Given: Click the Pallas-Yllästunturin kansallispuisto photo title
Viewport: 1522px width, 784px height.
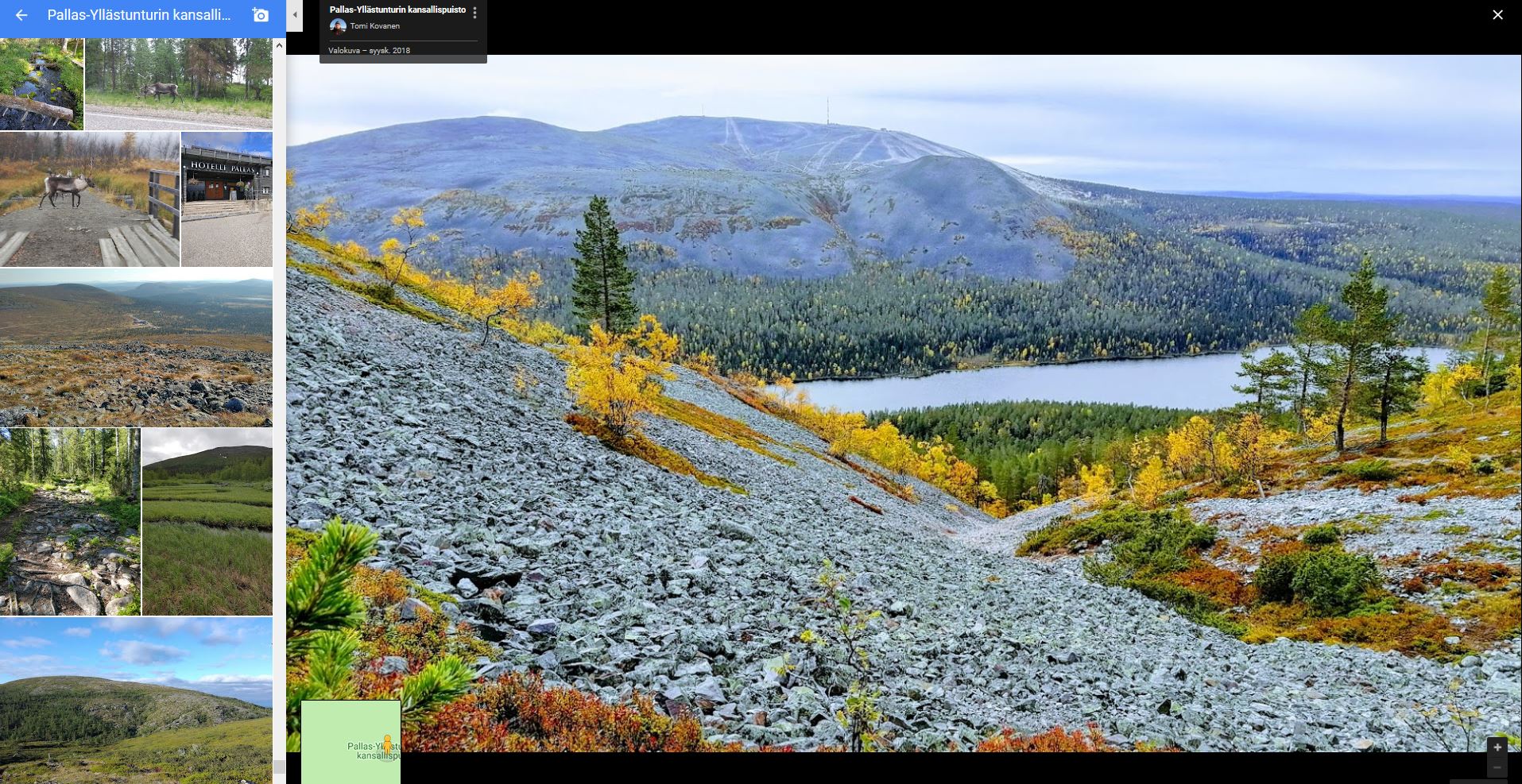Looking at the screenshot, I should [397, 10].
